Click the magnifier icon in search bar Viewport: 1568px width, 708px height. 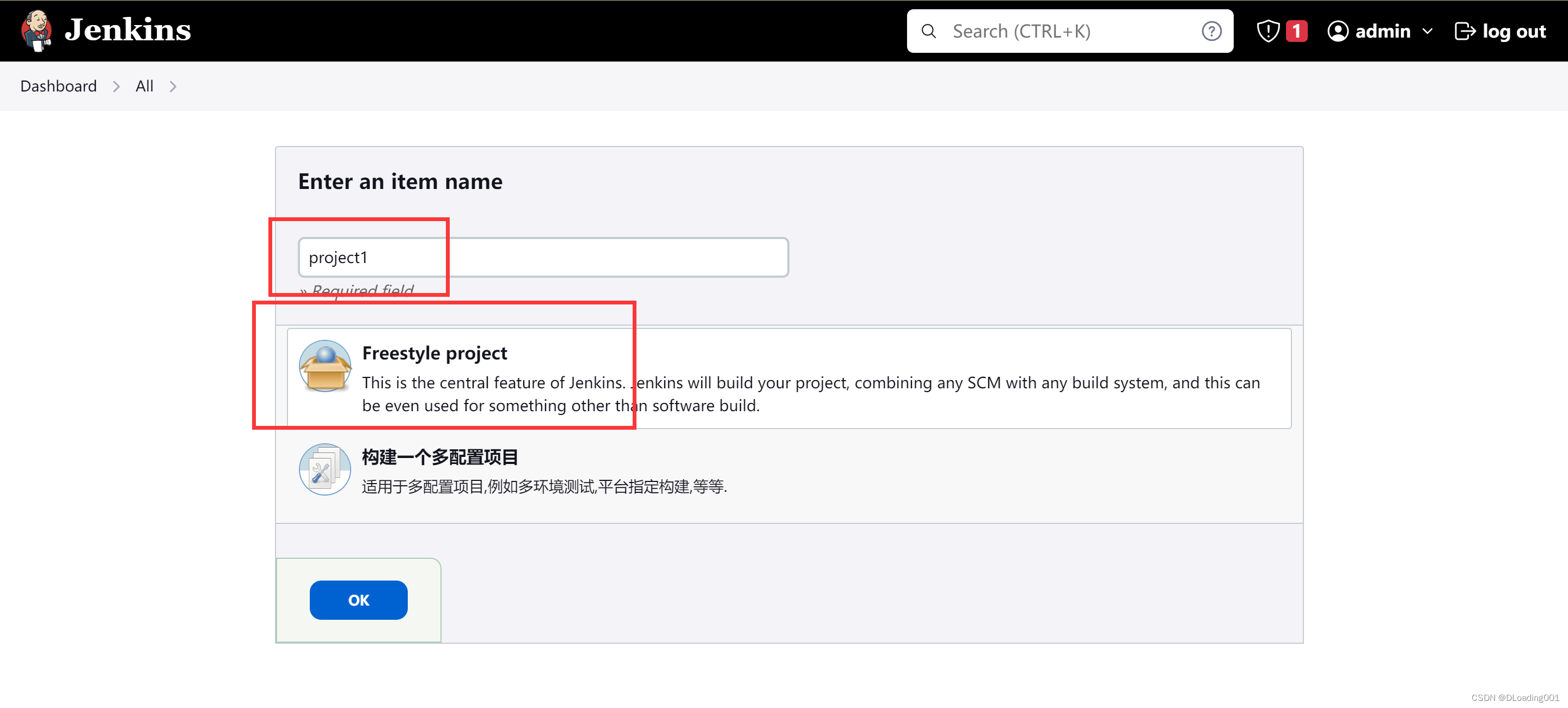click(928, 30)
